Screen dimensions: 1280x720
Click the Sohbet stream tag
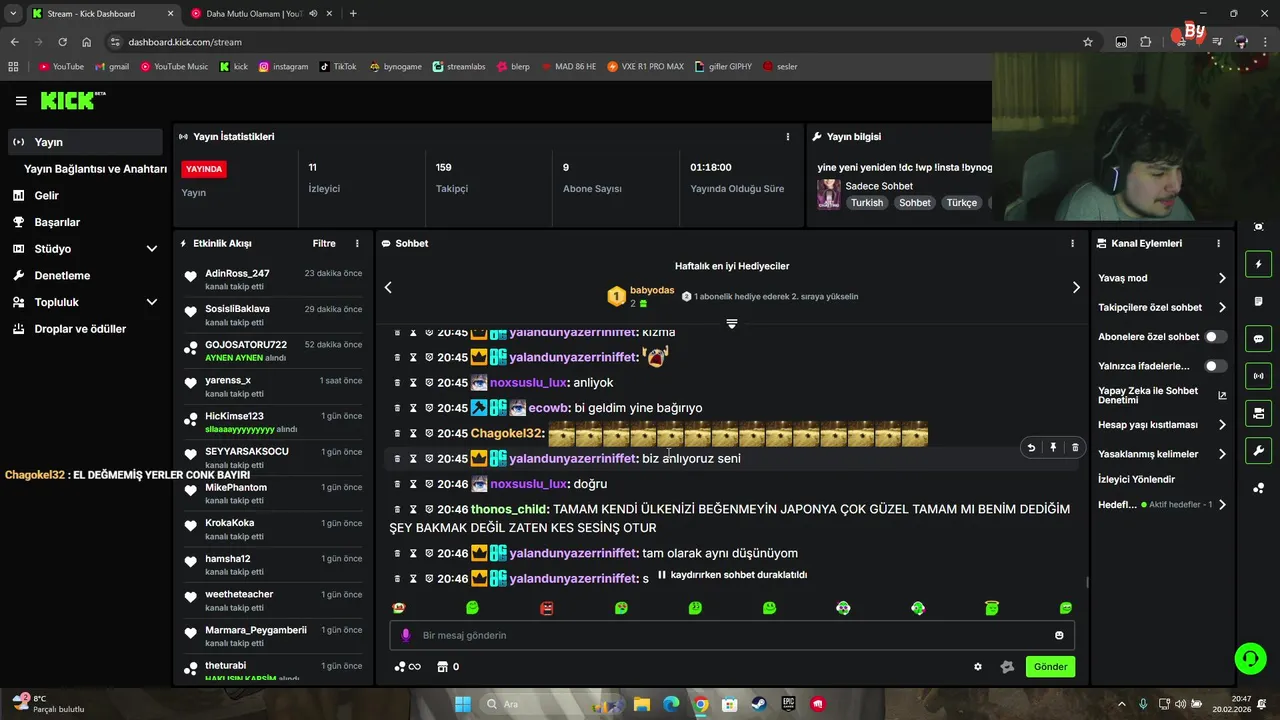point(914,203)
